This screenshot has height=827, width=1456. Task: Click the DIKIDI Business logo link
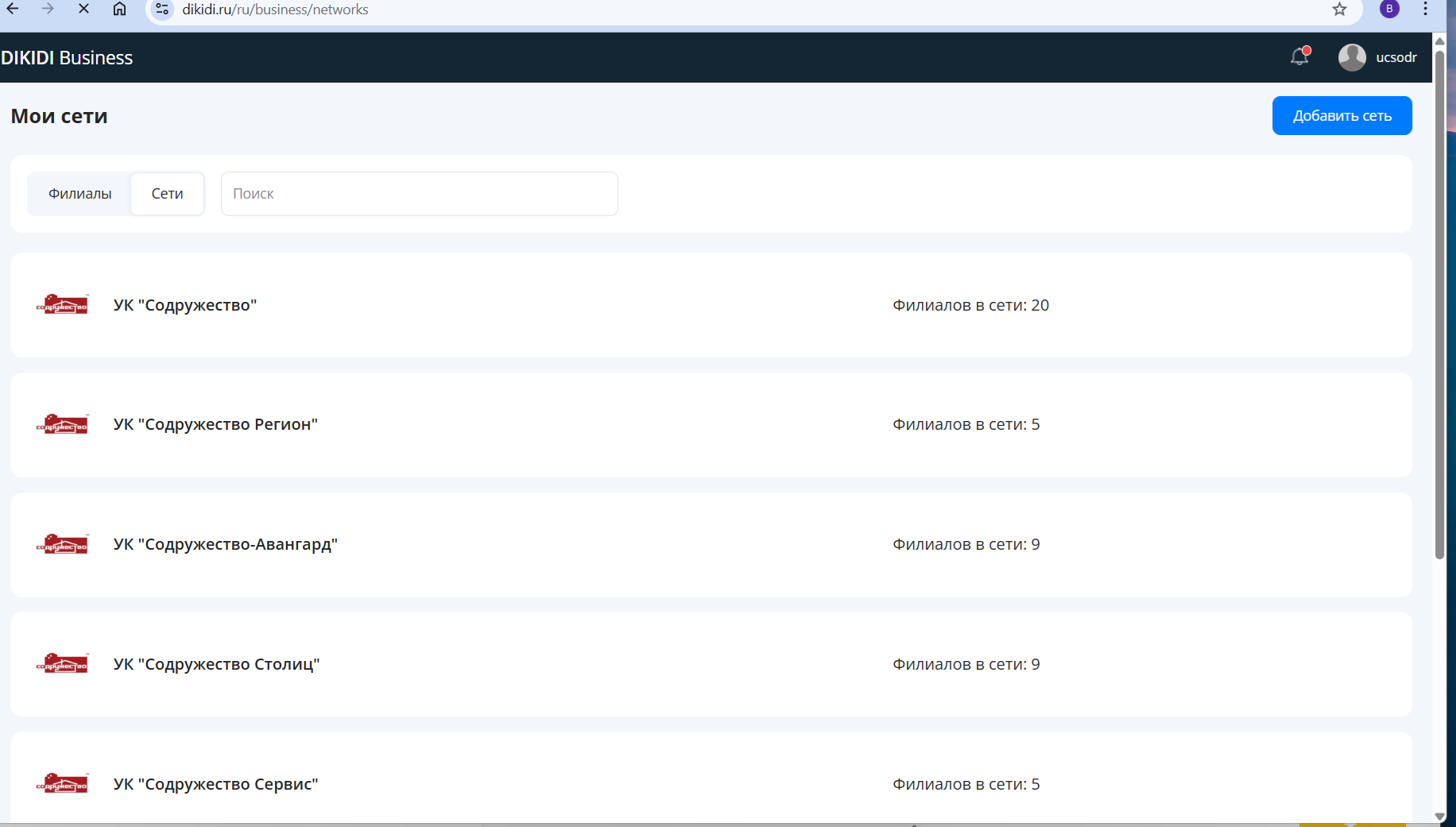point(67,58)
